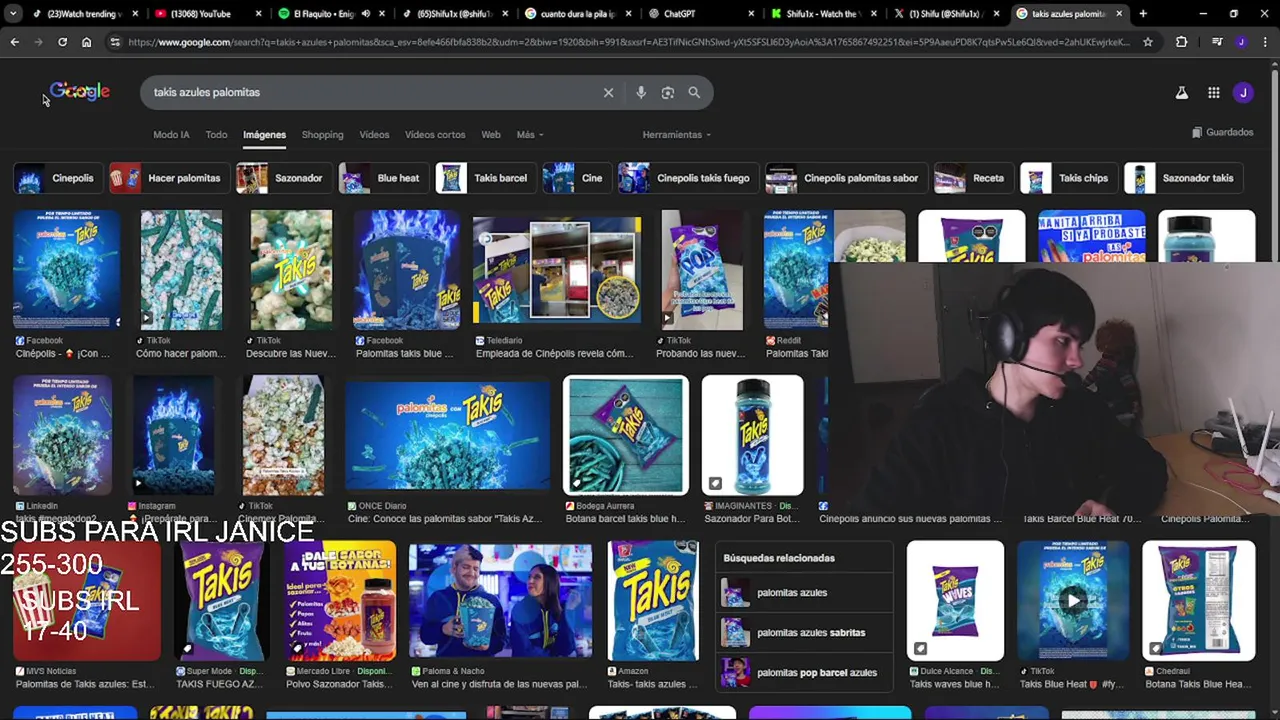The height and width of the screenshot is (720, 1280).
Task: Switch to Videos results
Action: pyautogui.click(x=374, y=134)
